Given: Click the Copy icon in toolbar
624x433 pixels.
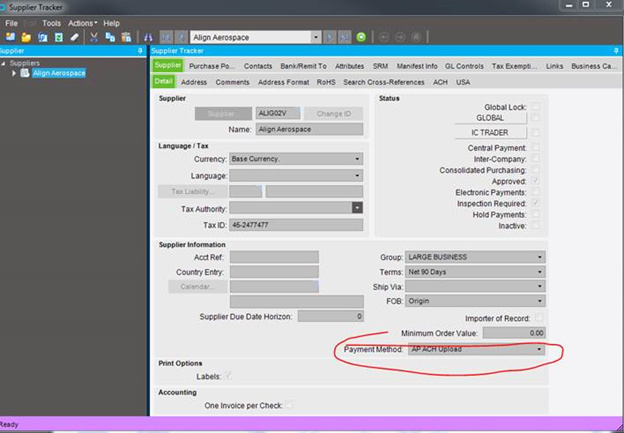Looking at the screenshot, I should pos(109,37).
